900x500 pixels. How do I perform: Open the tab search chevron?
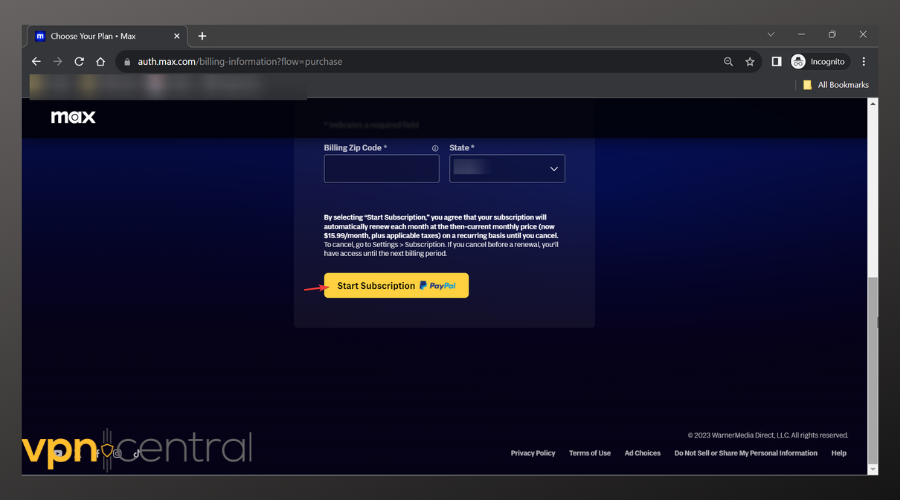(x=770, y=34)
